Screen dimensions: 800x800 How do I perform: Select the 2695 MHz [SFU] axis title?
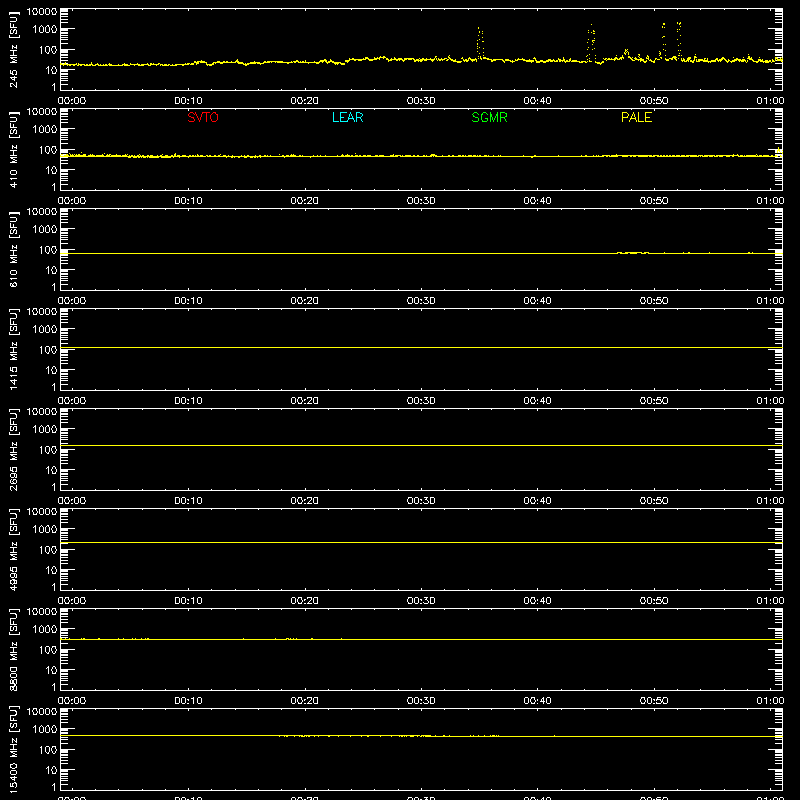click(13, 449)
